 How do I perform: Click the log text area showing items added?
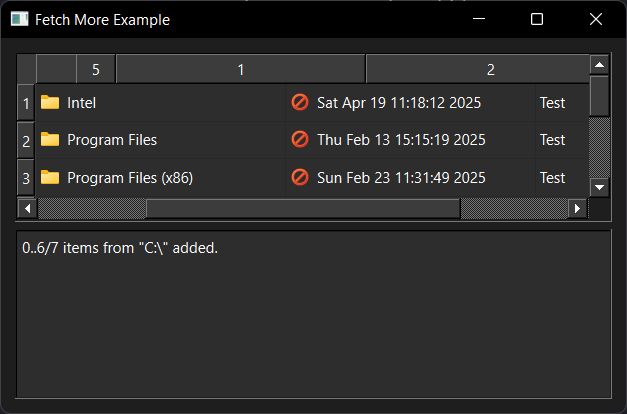coord(314,314)
